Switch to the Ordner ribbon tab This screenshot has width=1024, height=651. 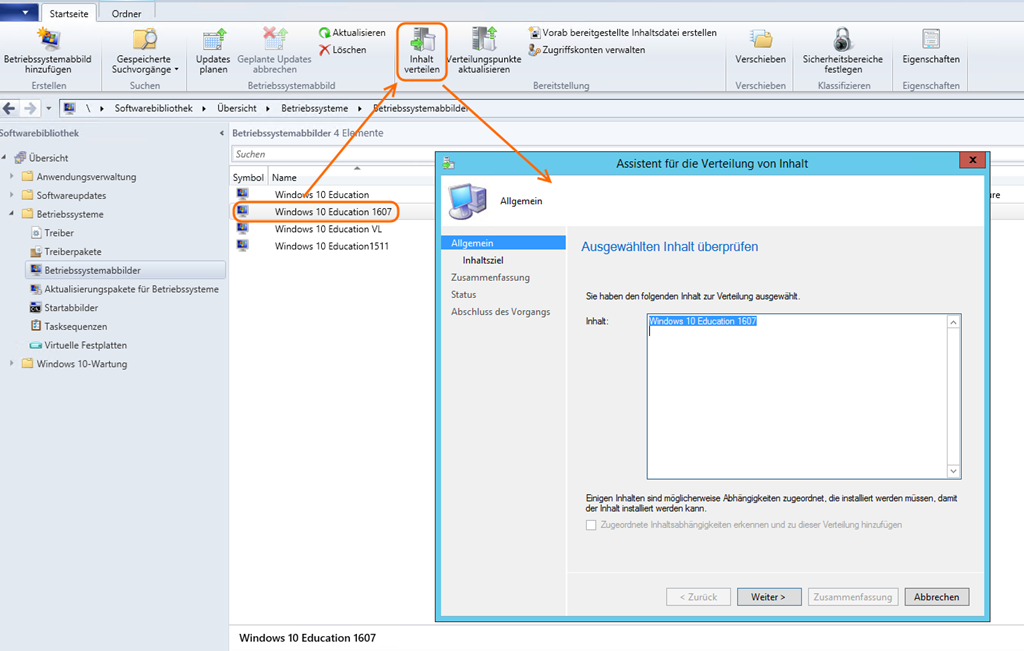click(126, 13)
